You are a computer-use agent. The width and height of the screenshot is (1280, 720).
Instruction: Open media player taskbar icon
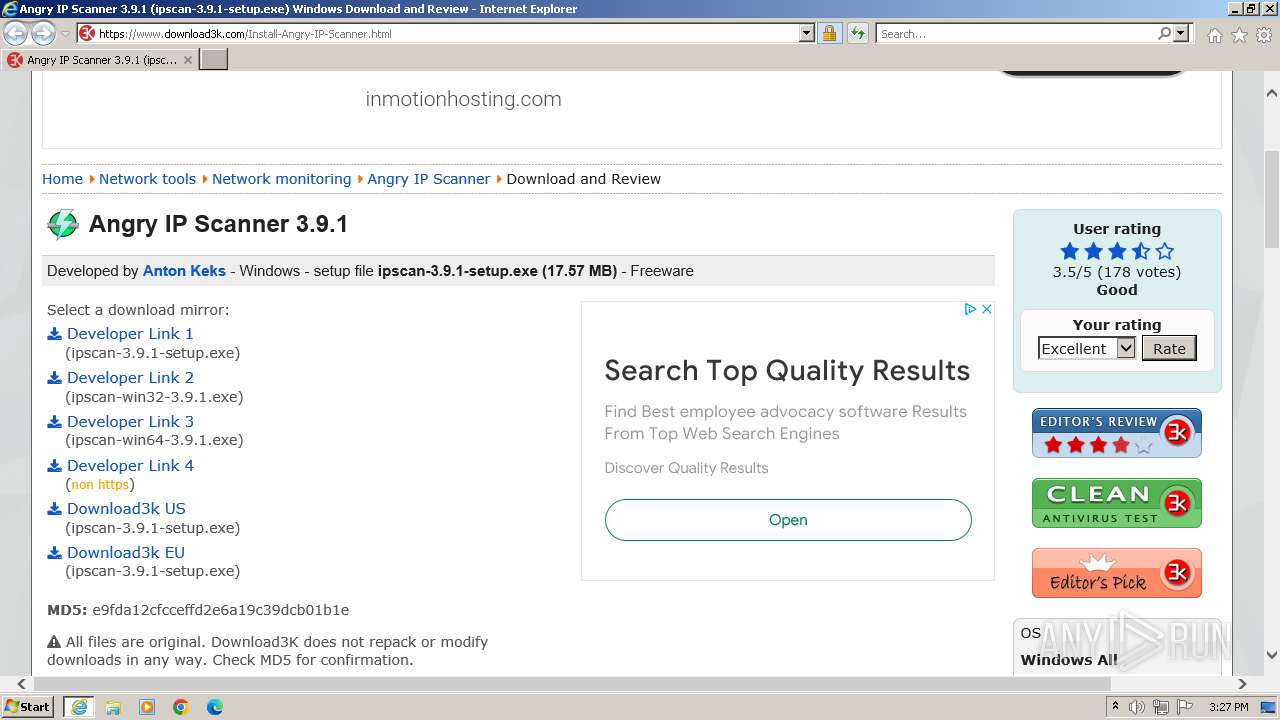tap(147, 707)
